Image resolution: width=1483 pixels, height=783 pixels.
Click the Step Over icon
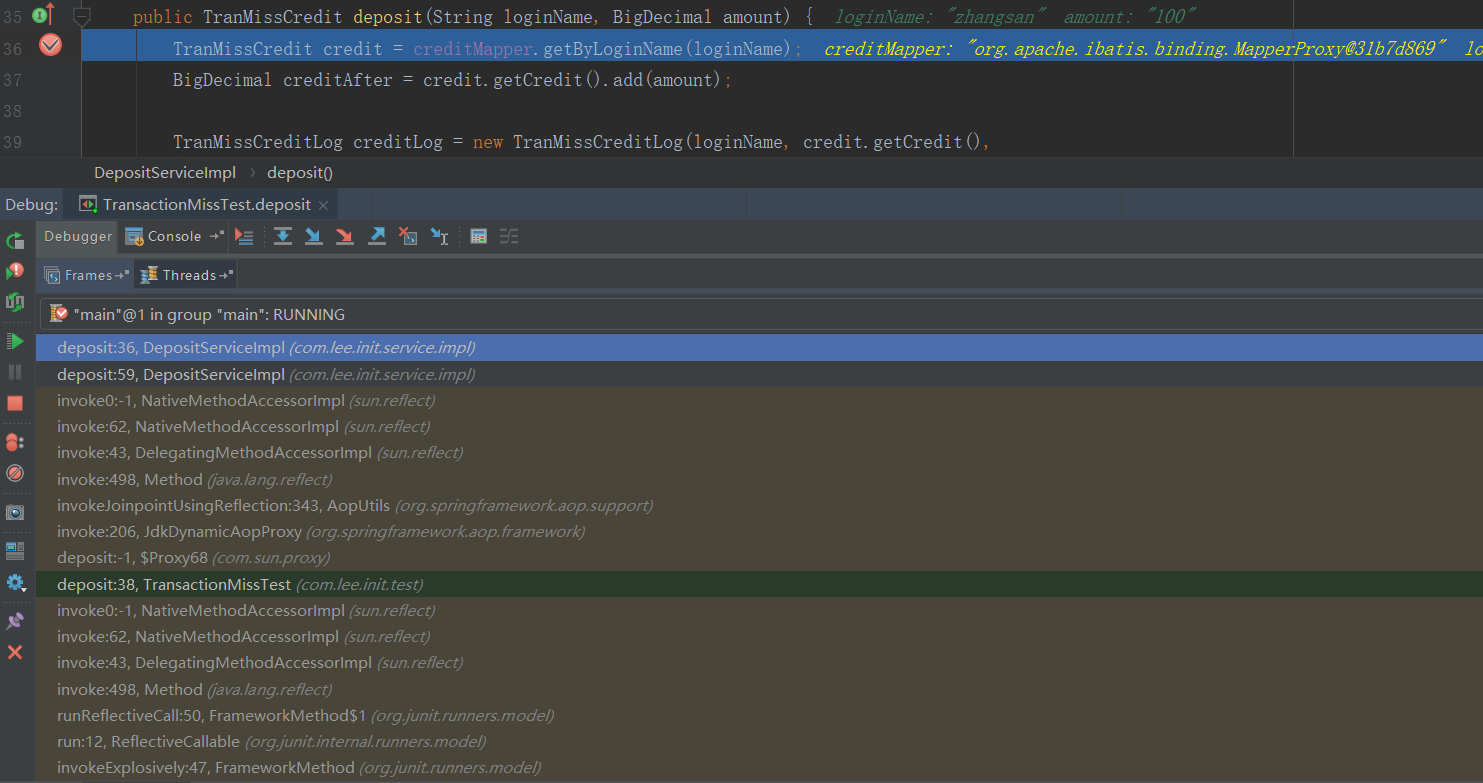tap(283, 236)
